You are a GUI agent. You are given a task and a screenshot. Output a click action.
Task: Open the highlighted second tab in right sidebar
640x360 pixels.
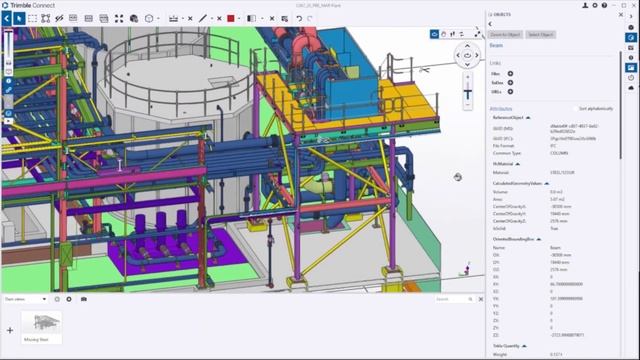coord(631,38)
